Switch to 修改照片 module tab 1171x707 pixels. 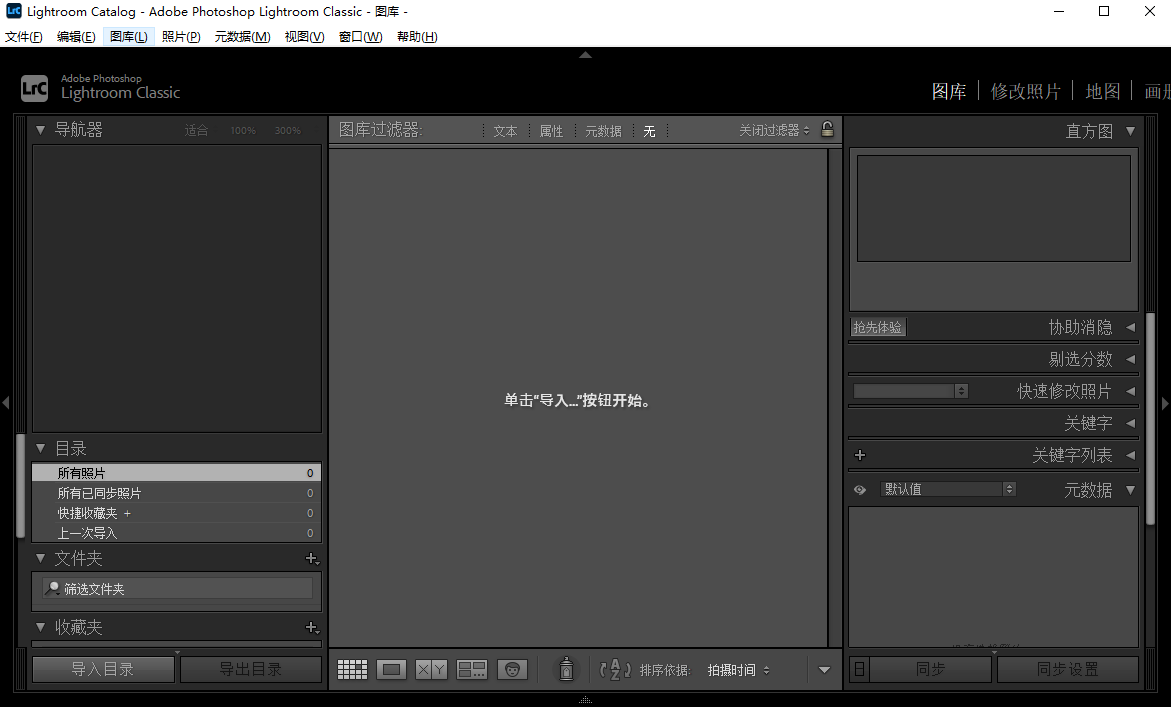coord(1025,92)
